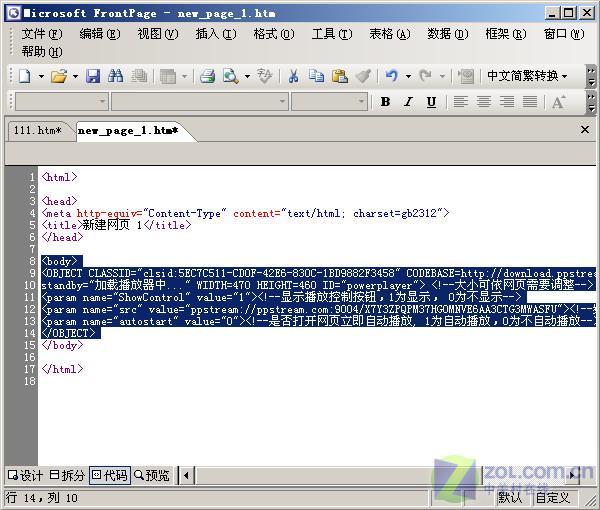Open the Font name combo box
Viewport: 600px width, 510px height.
199,101
